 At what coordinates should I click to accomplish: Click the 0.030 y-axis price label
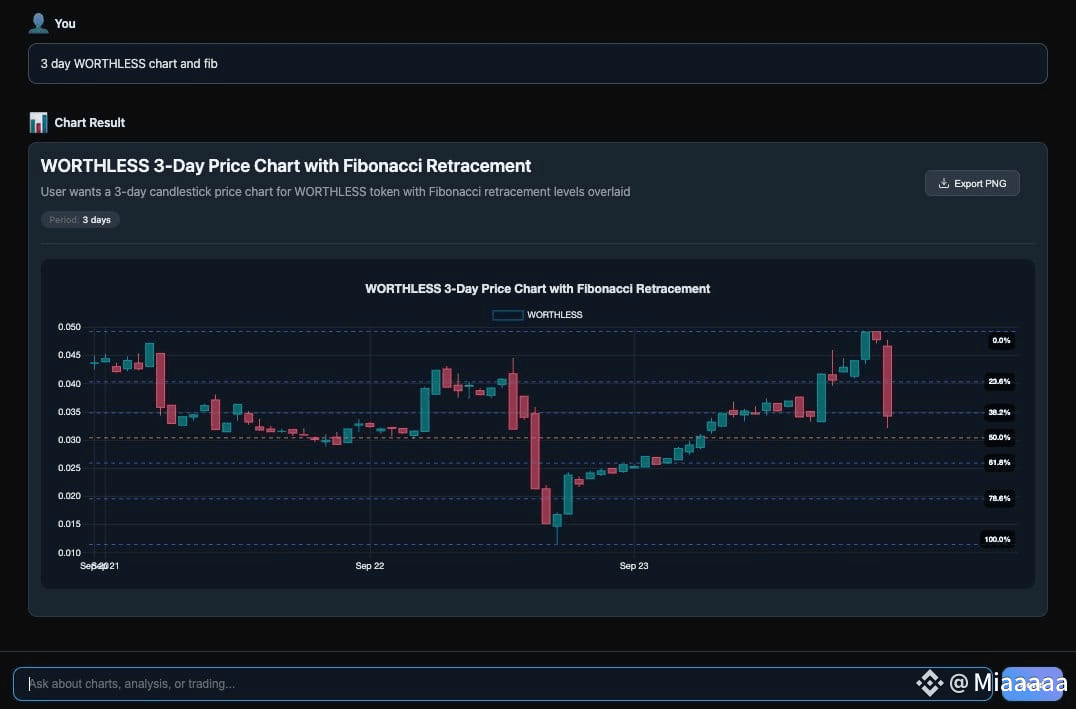pos(69,439)
